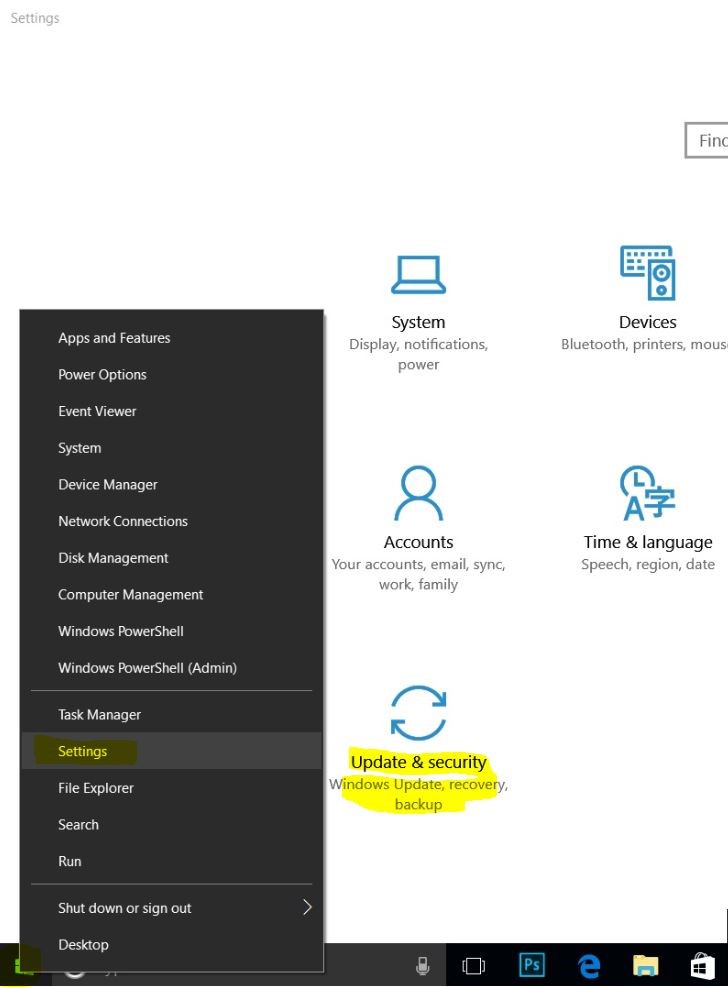Open Microsoft Edge from taskbar
The image size is (728, 987).
coord(590,965)
